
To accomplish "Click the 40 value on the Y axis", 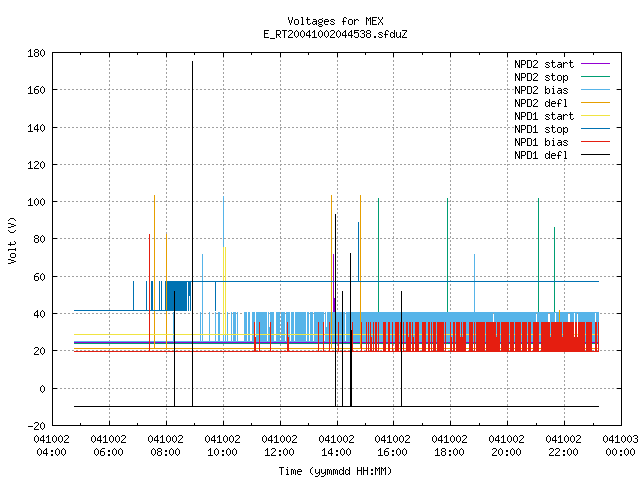I will click(x=40, y=314).
